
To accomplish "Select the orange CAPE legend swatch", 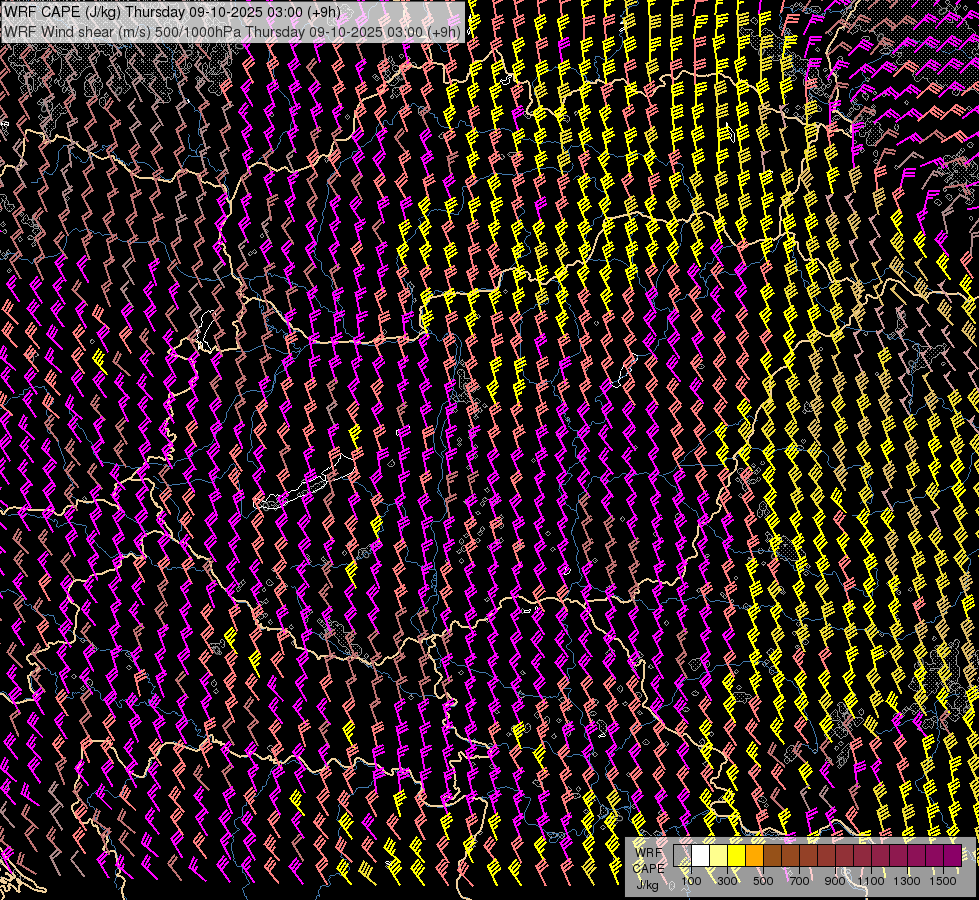I will 754,855.
